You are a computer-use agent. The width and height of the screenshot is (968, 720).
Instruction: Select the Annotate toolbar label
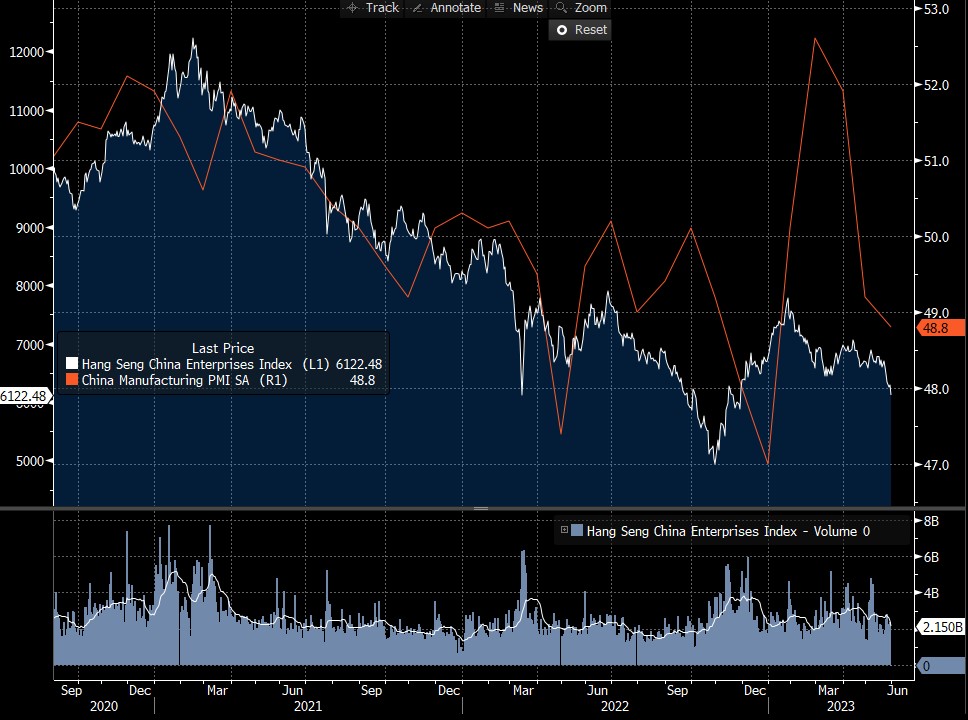456,8
